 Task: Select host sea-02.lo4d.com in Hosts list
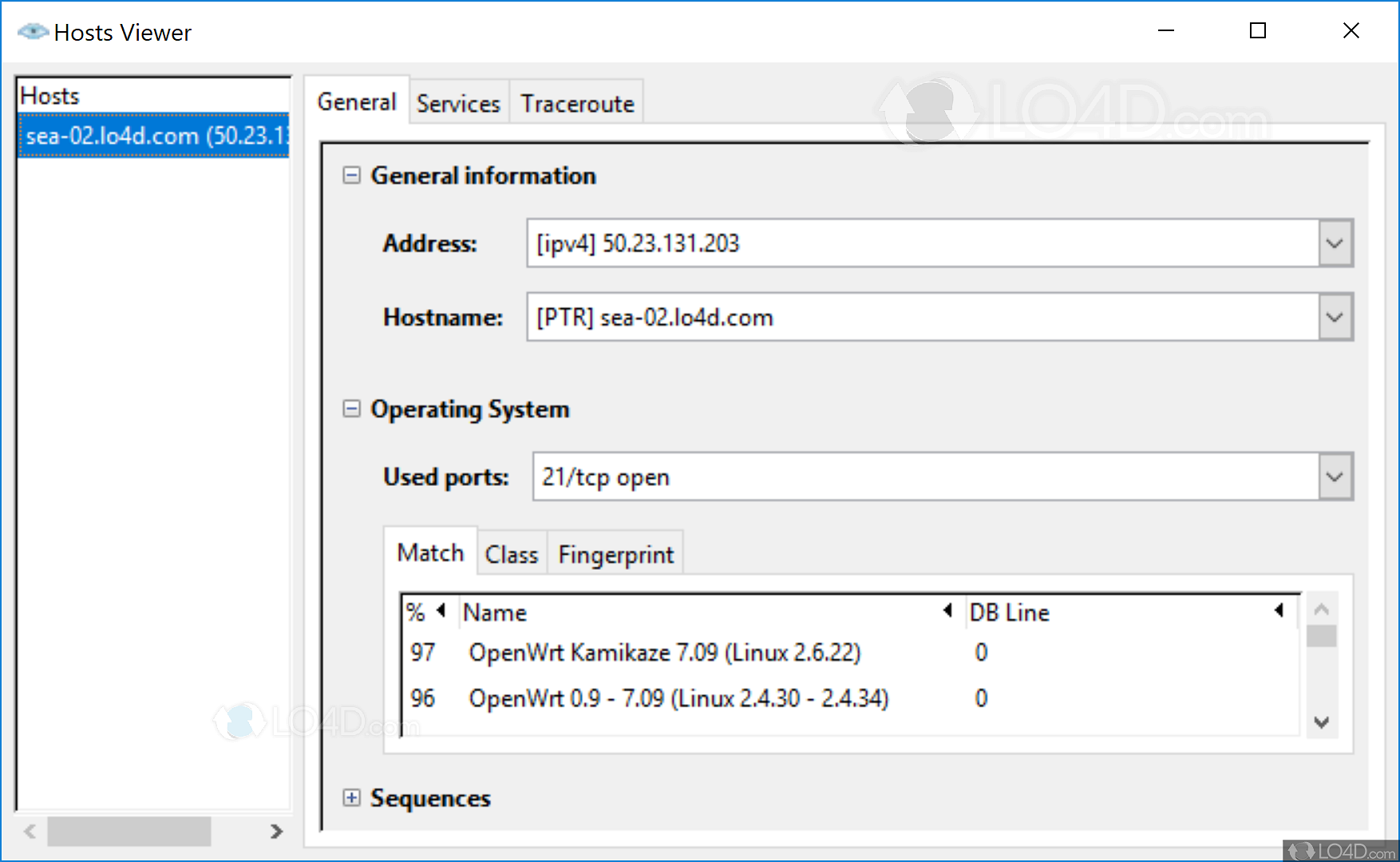pyautogui.click(x=153, y=136)
